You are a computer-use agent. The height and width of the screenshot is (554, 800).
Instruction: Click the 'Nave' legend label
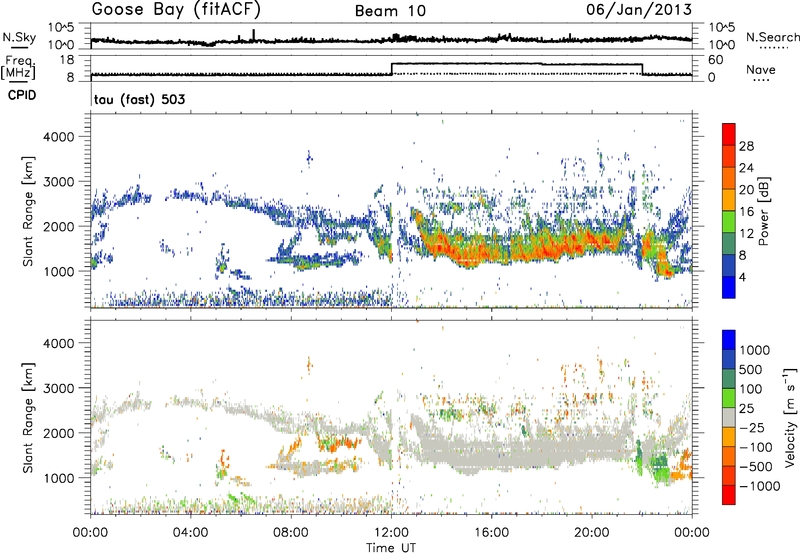click(761, 69)
